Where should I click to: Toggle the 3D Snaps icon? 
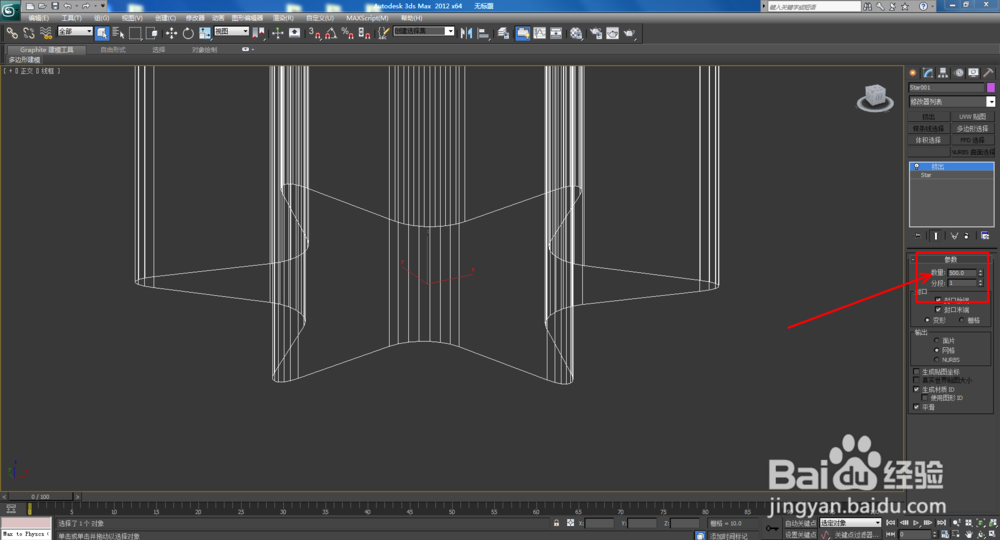(x=314, y=33)
